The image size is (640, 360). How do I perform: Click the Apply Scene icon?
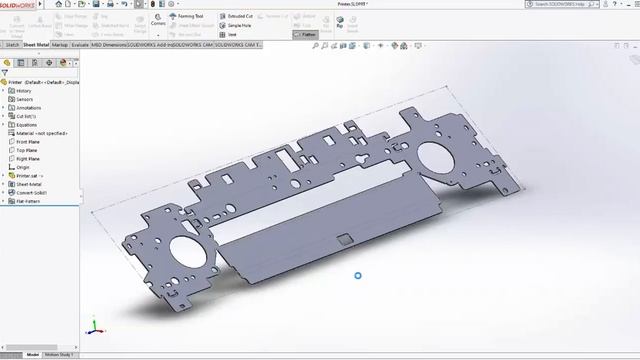(404, 46)
